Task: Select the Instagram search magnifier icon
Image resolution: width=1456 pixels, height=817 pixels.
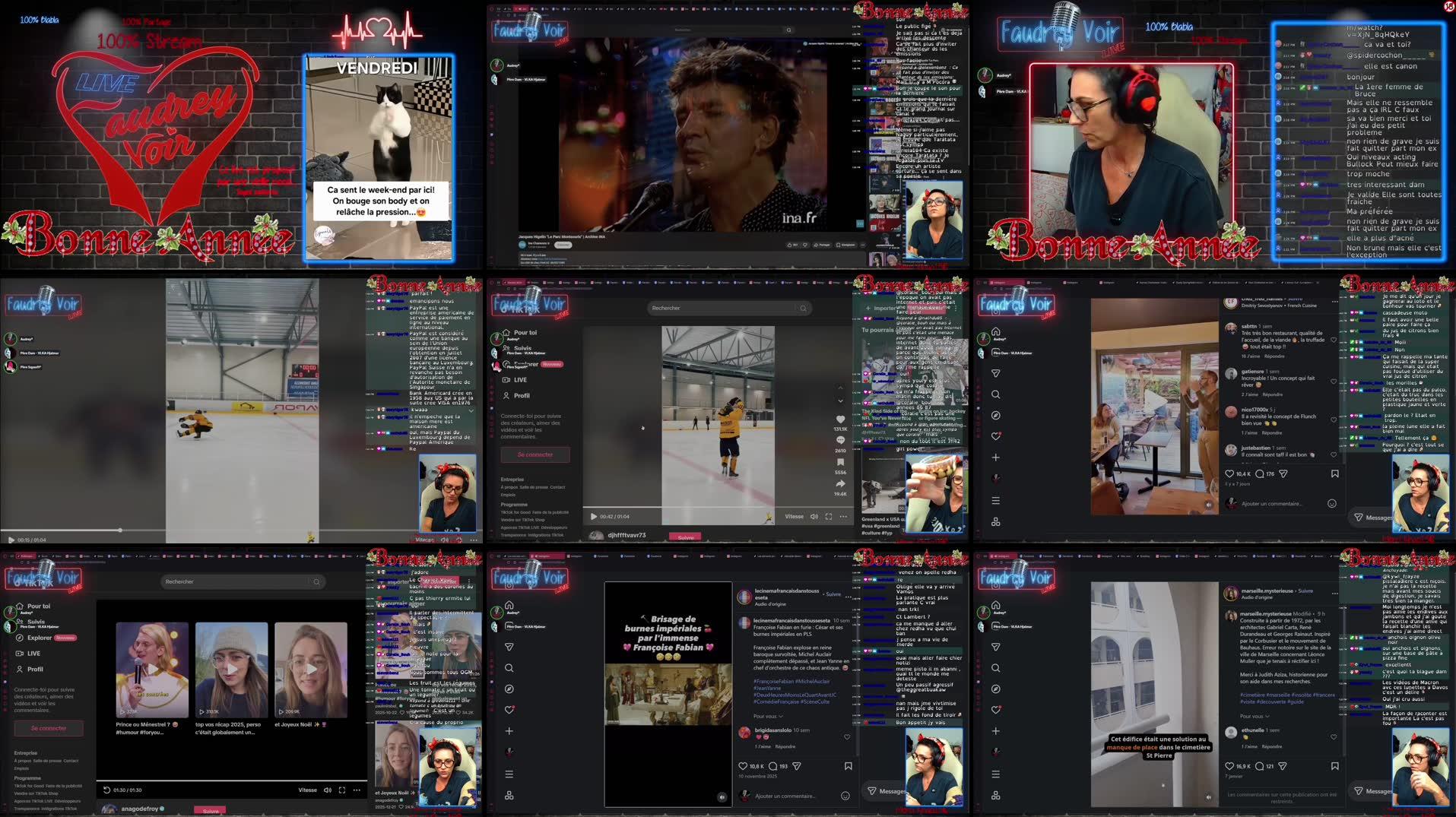Action: tap(995, 394)
